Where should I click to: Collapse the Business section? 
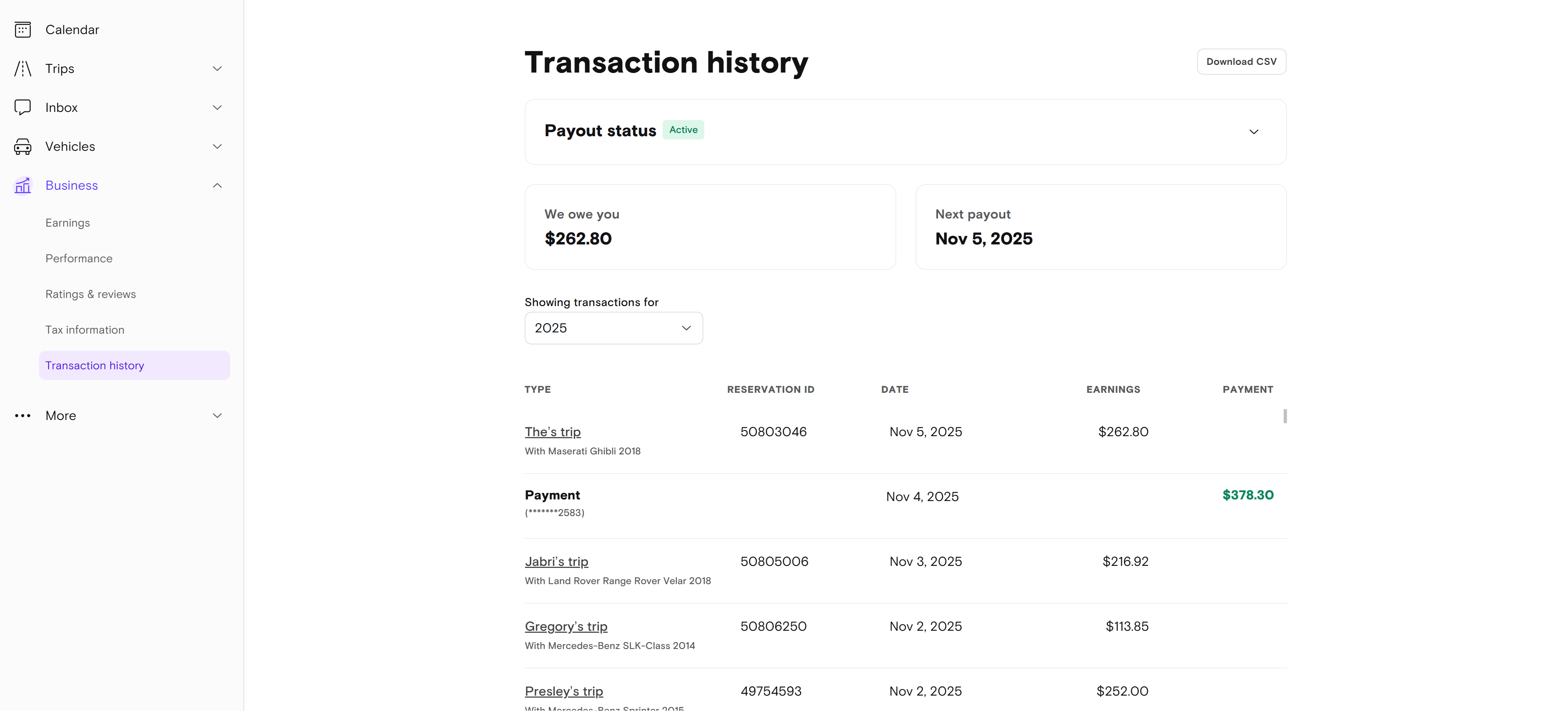[x=217, y=185]
